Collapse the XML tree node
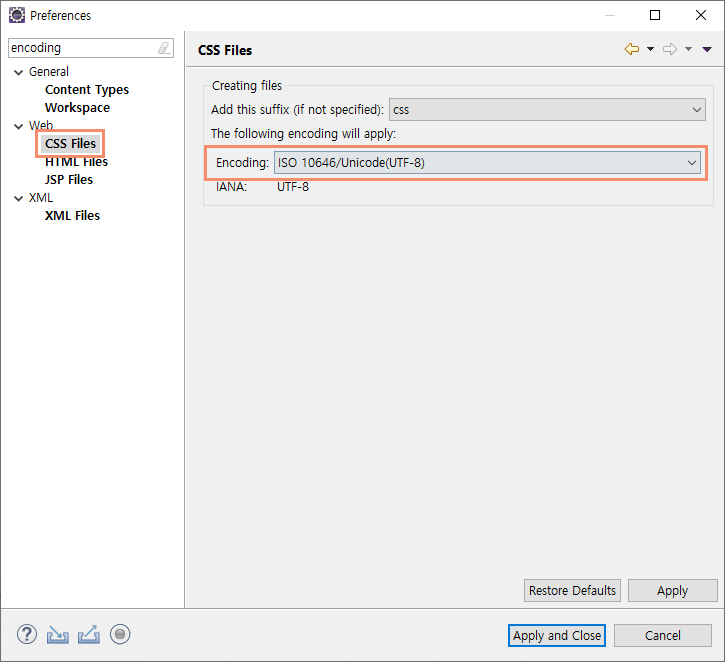Viewport: 725px width, 662px height. pyautogui.click(x=18, y=199)
